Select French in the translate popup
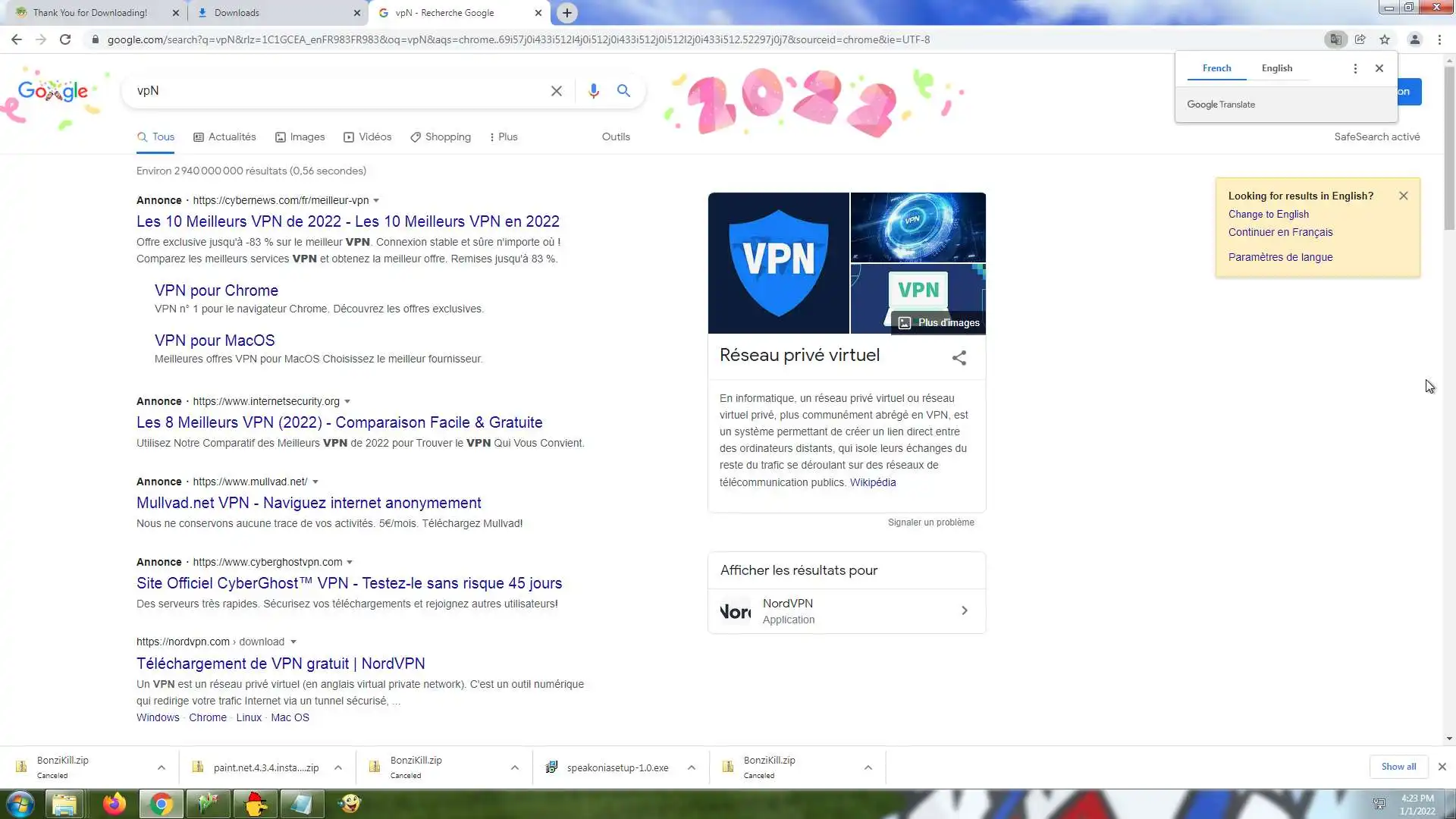Screen dimensions: 1456x819 [x=1216, y=68]
